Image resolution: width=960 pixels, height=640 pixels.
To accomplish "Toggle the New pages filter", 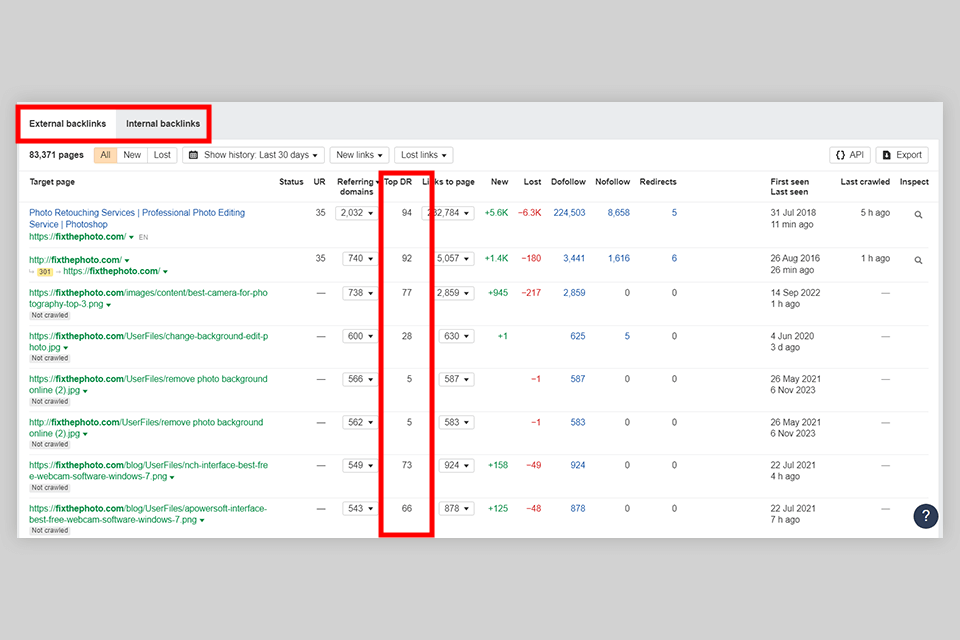I will [132, 155].
